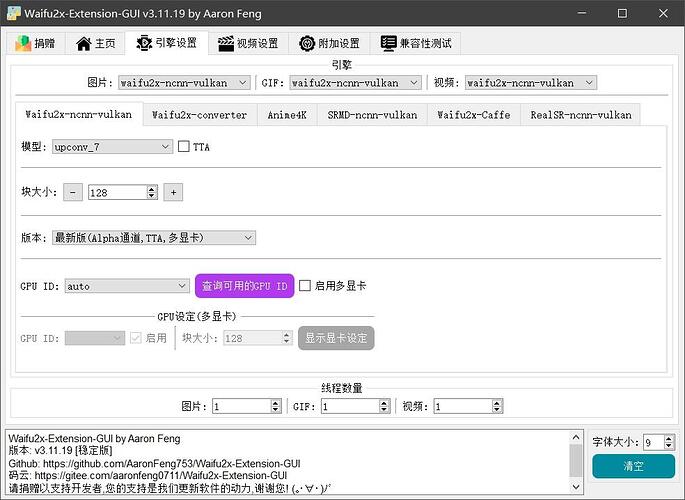Expand the GIF engine dropdown

click(x=355, y=83)
